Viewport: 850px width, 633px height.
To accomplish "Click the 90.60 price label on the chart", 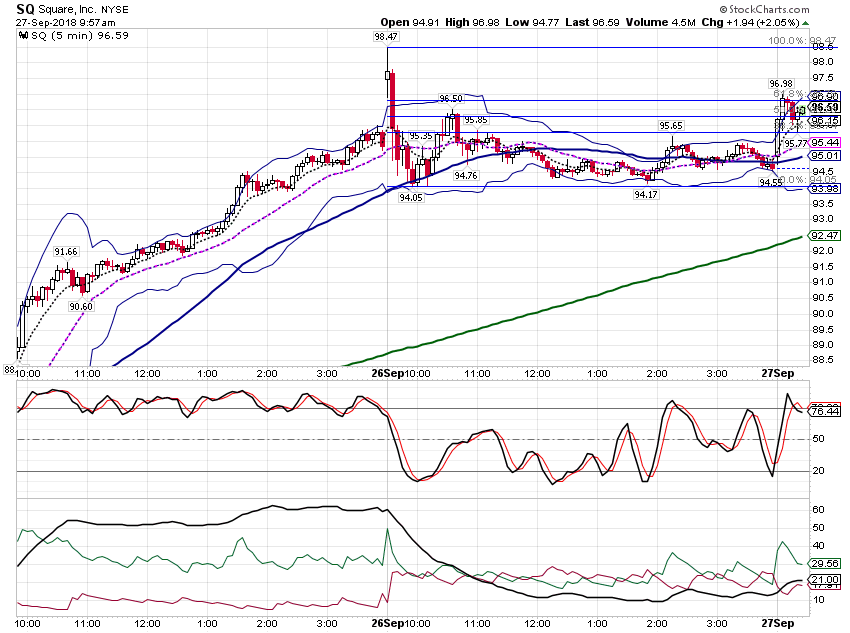I will (81, 307).
